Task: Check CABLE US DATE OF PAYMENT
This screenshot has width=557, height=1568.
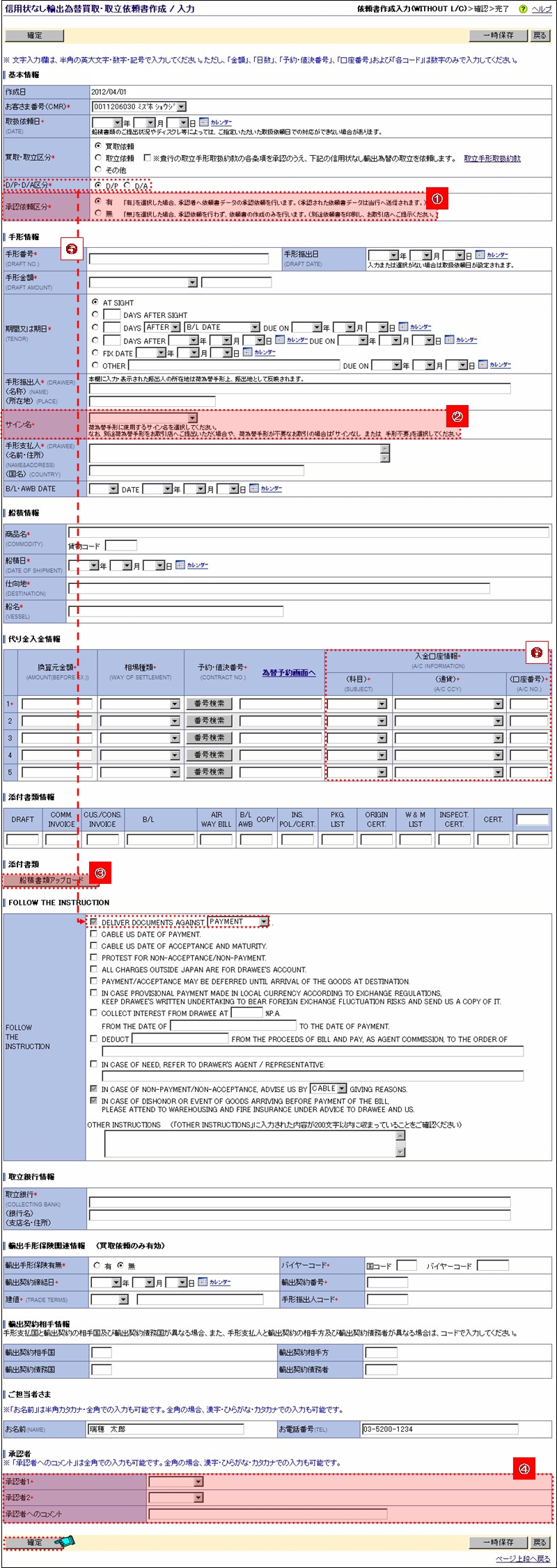Action: point(94,934)
